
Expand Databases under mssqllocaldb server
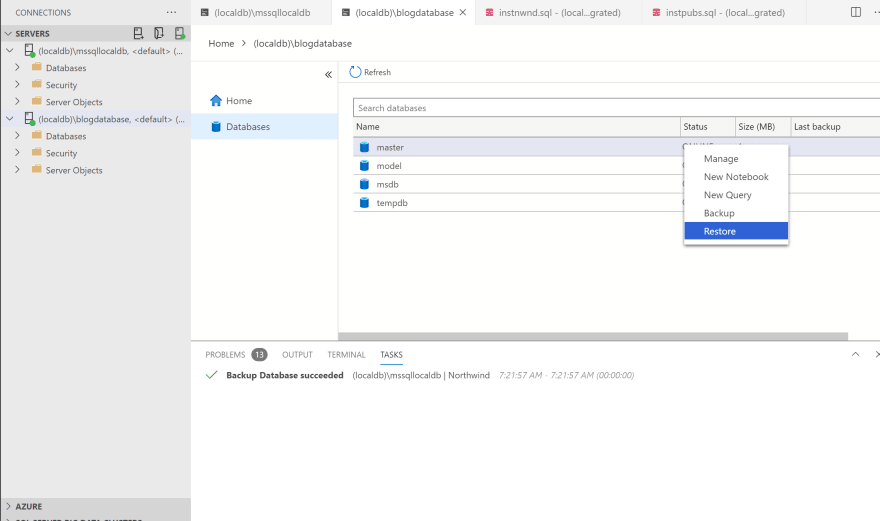pos(17,67)
